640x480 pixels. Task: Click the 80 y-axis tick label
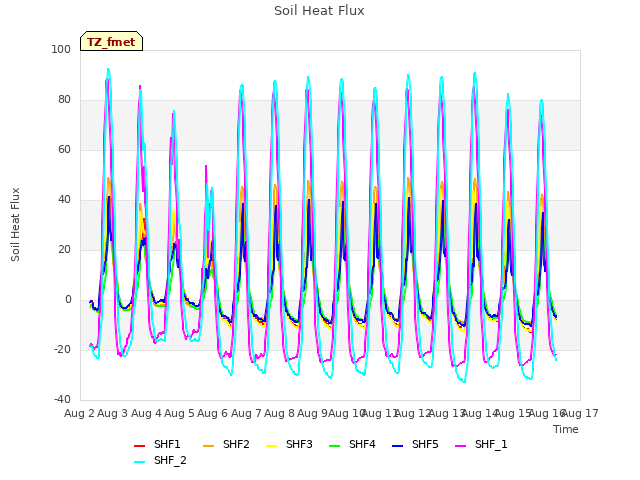pyautogui.click(x=64, y=100)
